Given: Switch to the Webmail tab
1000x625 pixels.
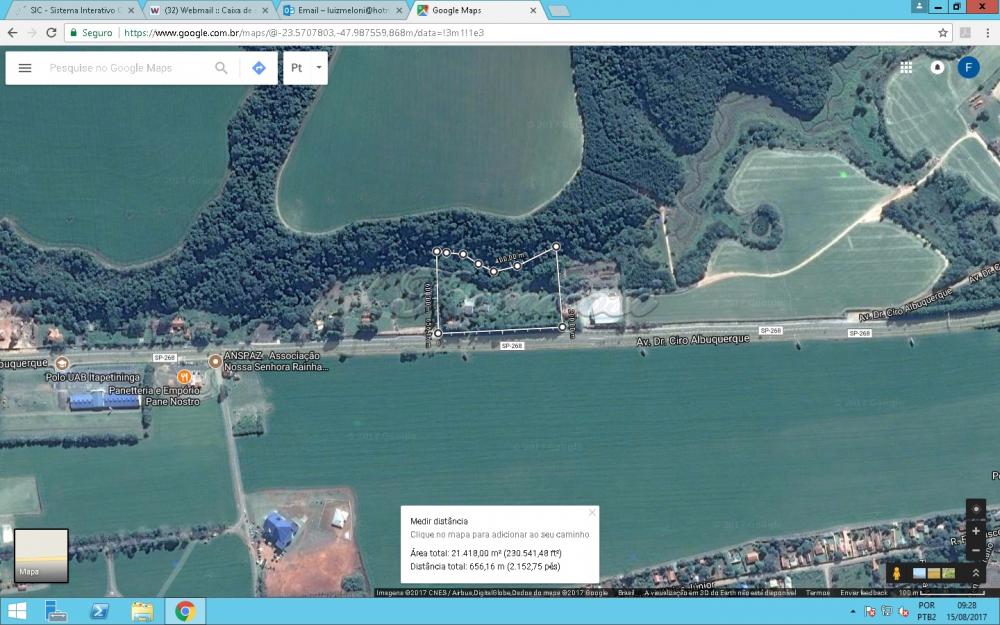Looking at the screenshot, I should pyautogui.click(x=205, y=10).
